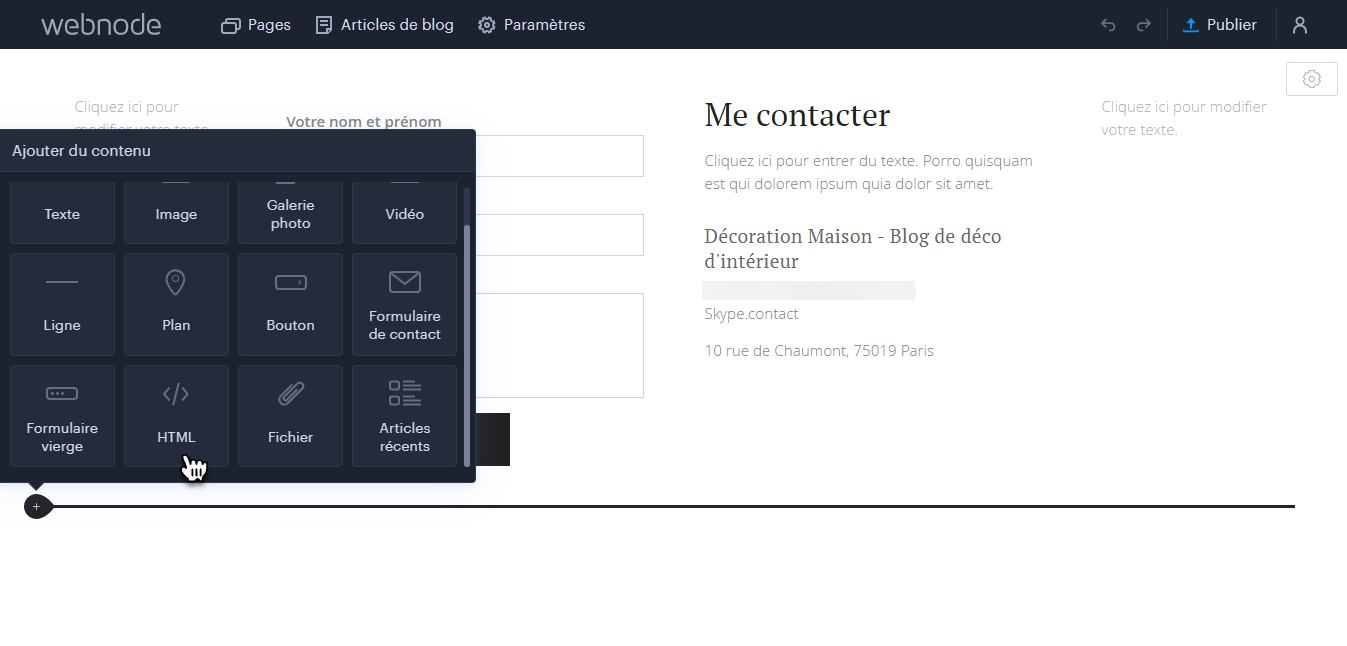The image size is (1347, 646).
Task: Open the Paramètres menu
Action: (531, 25)
